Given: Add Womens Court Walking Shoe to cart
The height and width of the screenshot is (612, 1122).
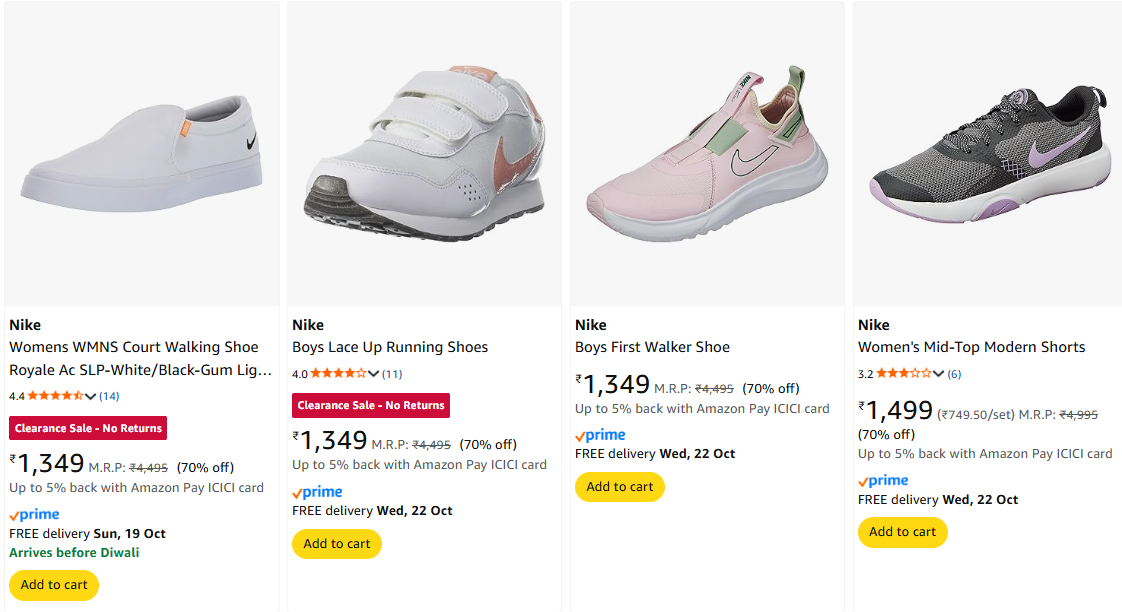Looking at the screenshot, I should pyautogui.click(x=54, y=585).
